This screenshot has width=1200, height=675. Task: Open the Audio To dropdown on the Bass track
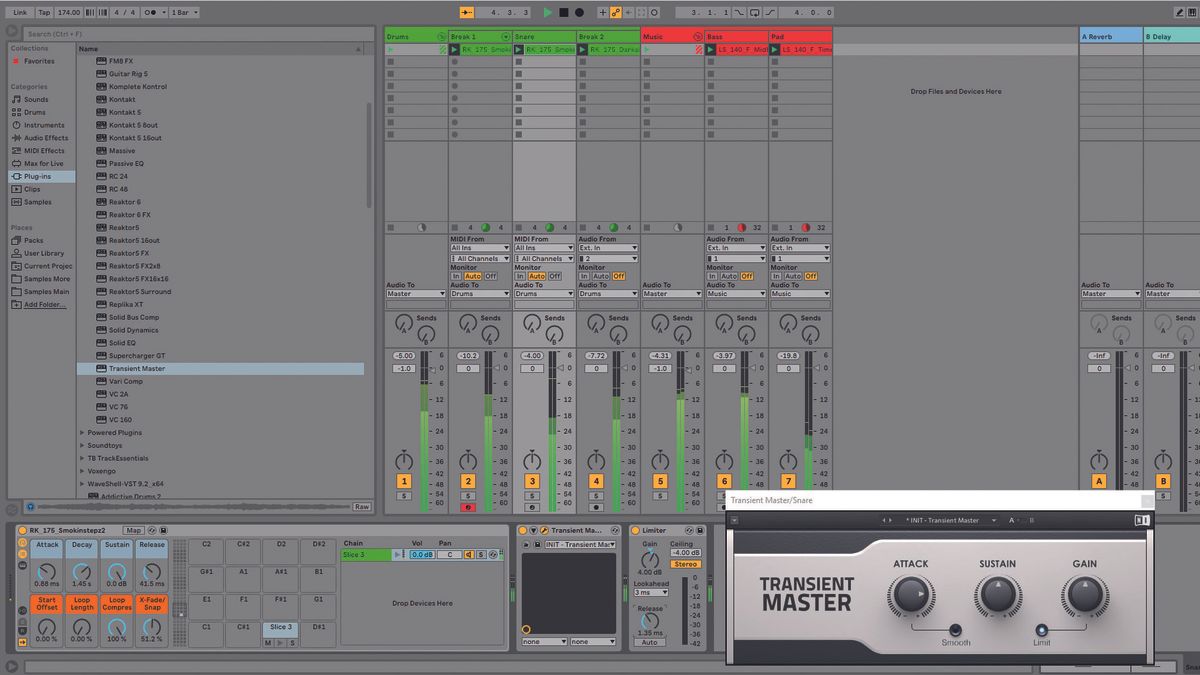tap(733, 294)
